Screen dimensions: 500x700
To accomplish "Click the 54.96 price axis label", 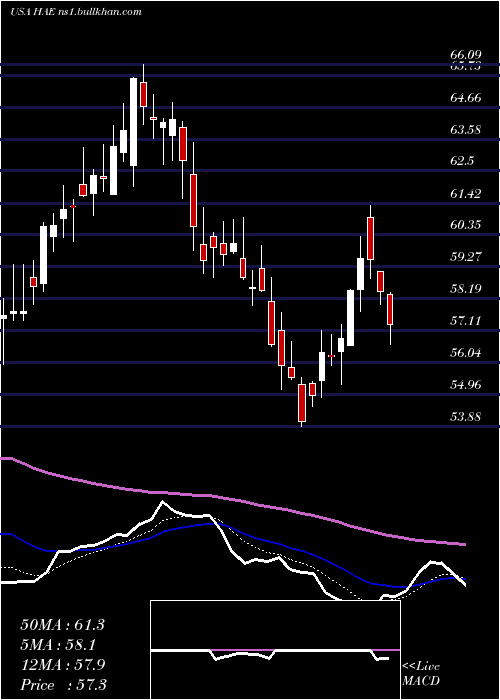I will point(465,384).
